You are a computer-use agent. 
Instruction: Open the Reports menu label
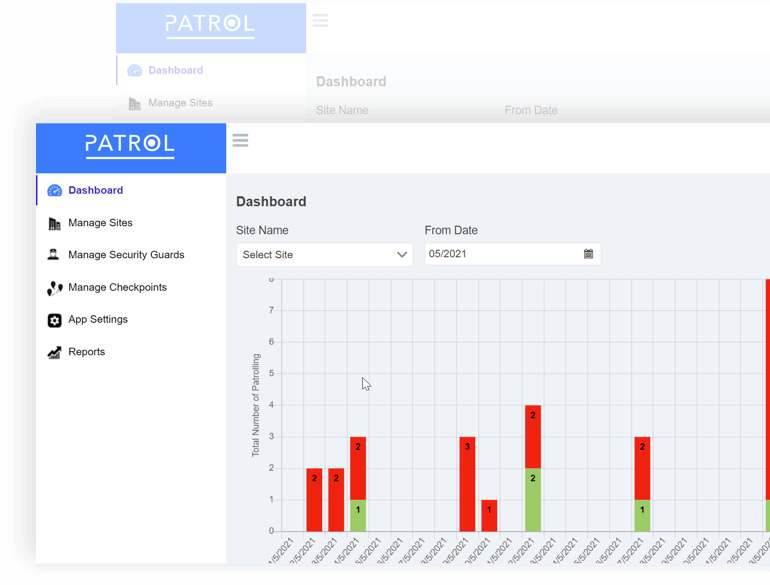86,352
